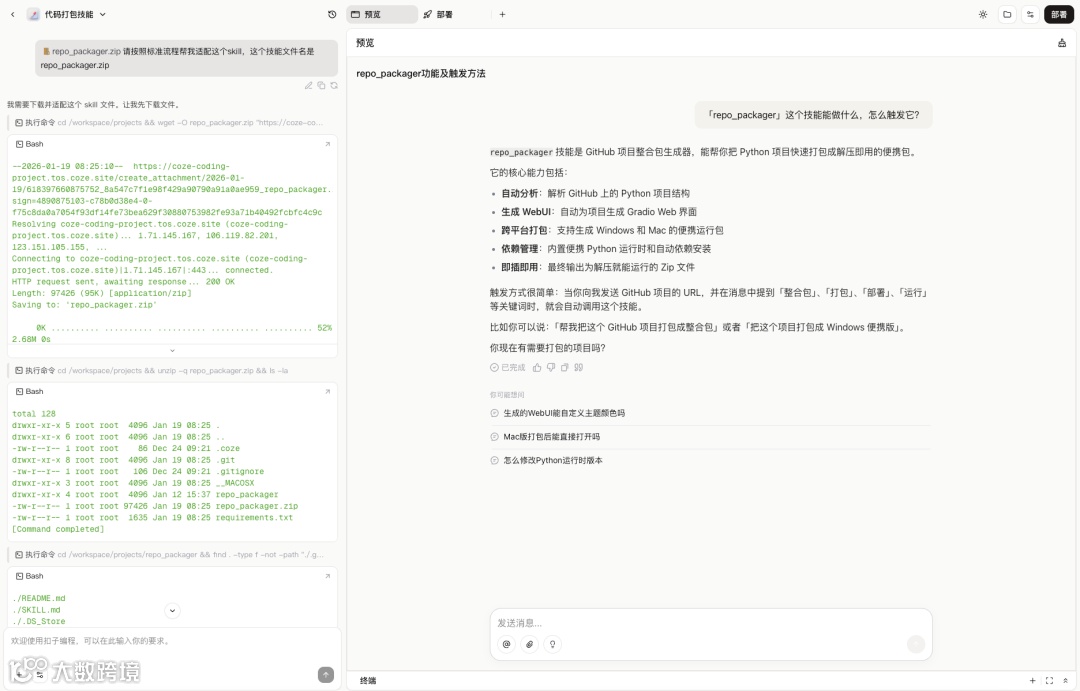This screenshot has width=1080, height=691.
Task: Switch to the 部署 tab
Action: pyautogui.click(x=438, y=14)
